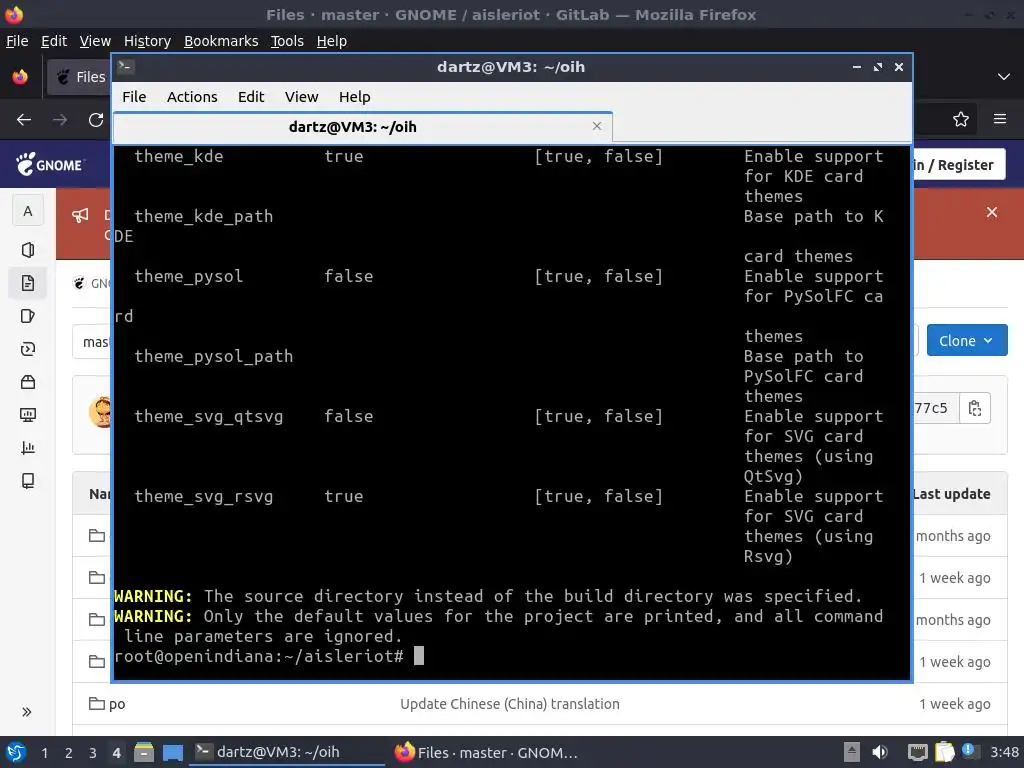Click Firefox Files tab
Image resolution: width=1024 pixels, height=768 pixels.
pyautogui.click(x=80, y=76)
